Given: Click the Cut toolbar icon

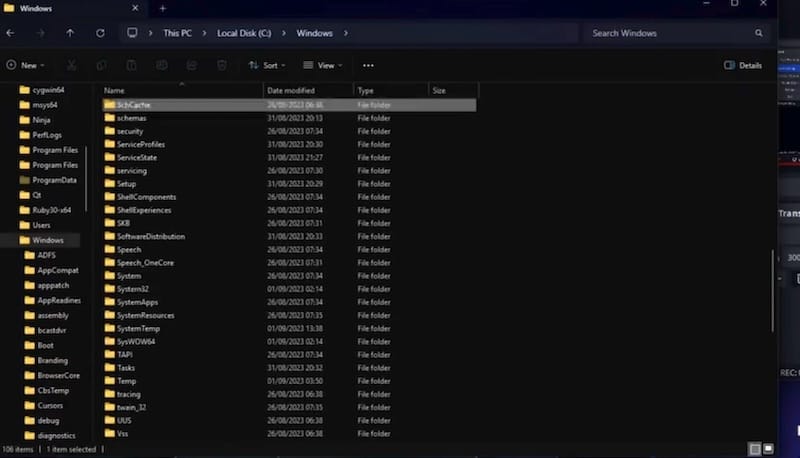Looking at the screenshot, I should [x=71, y=65].
